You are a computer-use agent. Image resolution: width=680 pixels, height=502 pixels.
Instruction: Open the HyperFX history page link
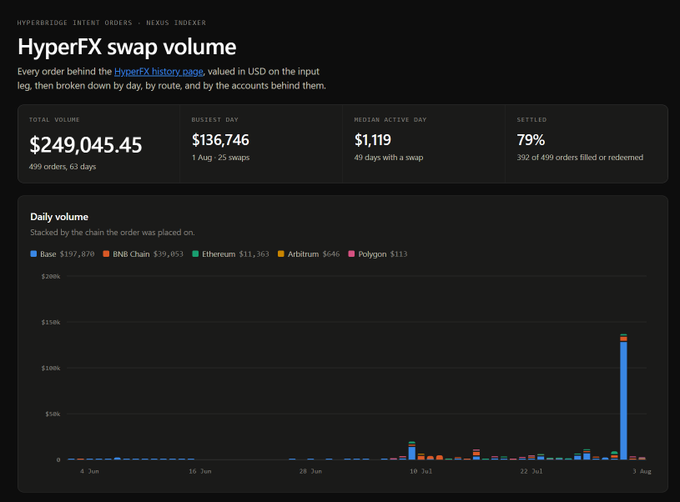(159, 72)
